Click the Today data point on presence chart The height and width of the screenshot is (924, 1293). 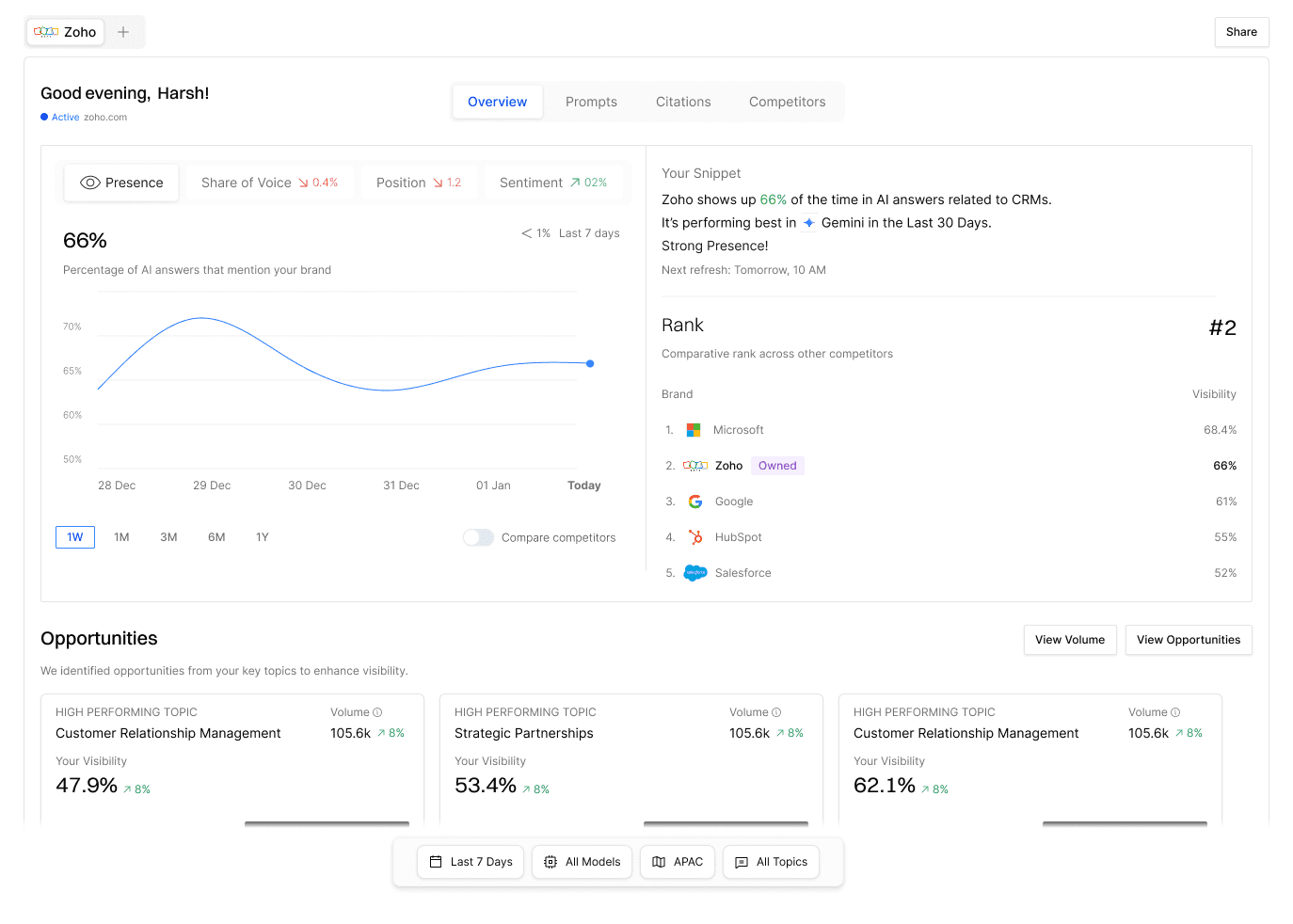[590, 363]
